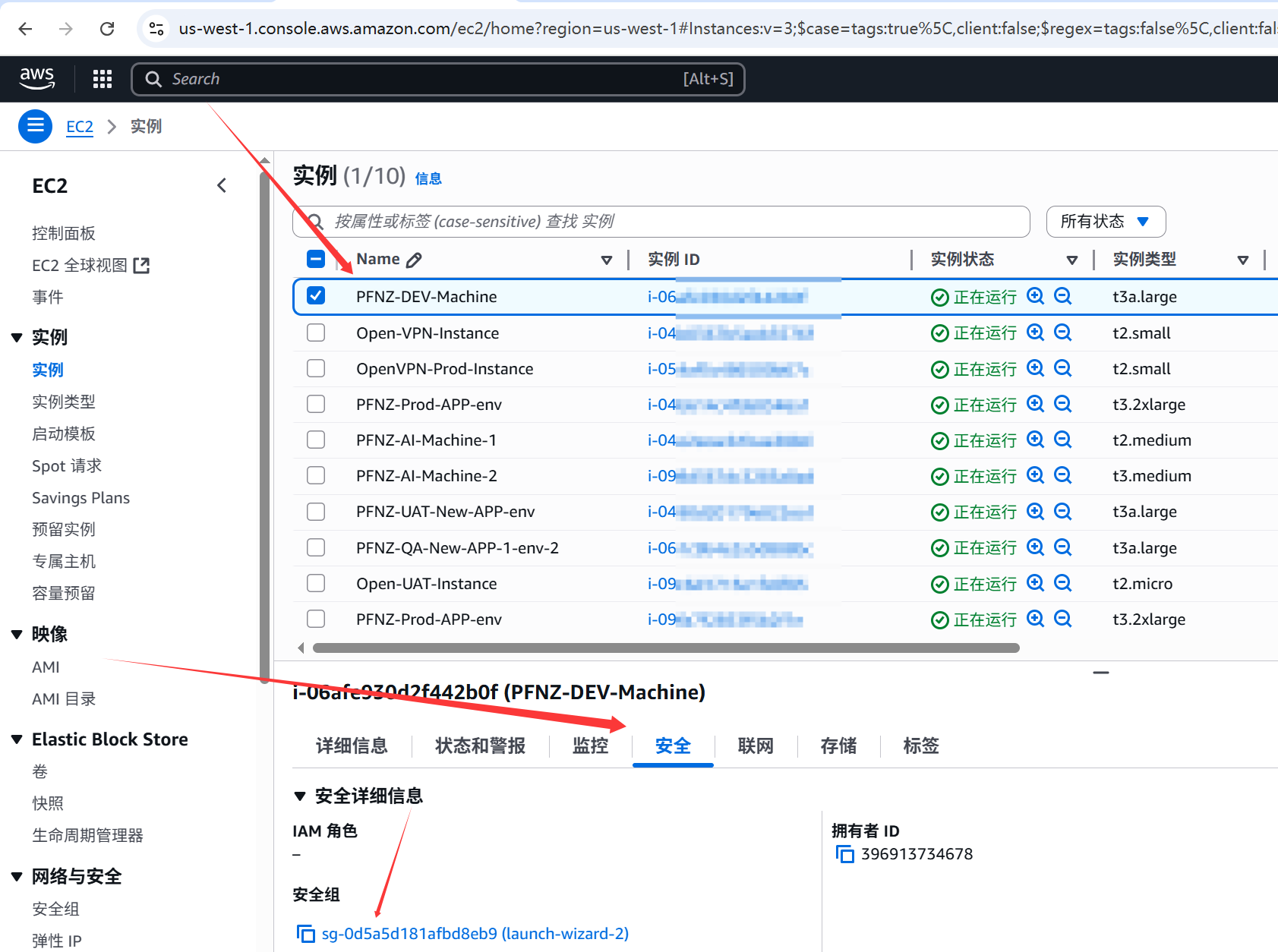Click the search magnifier icon in AWS search

(x=153, y=79)
